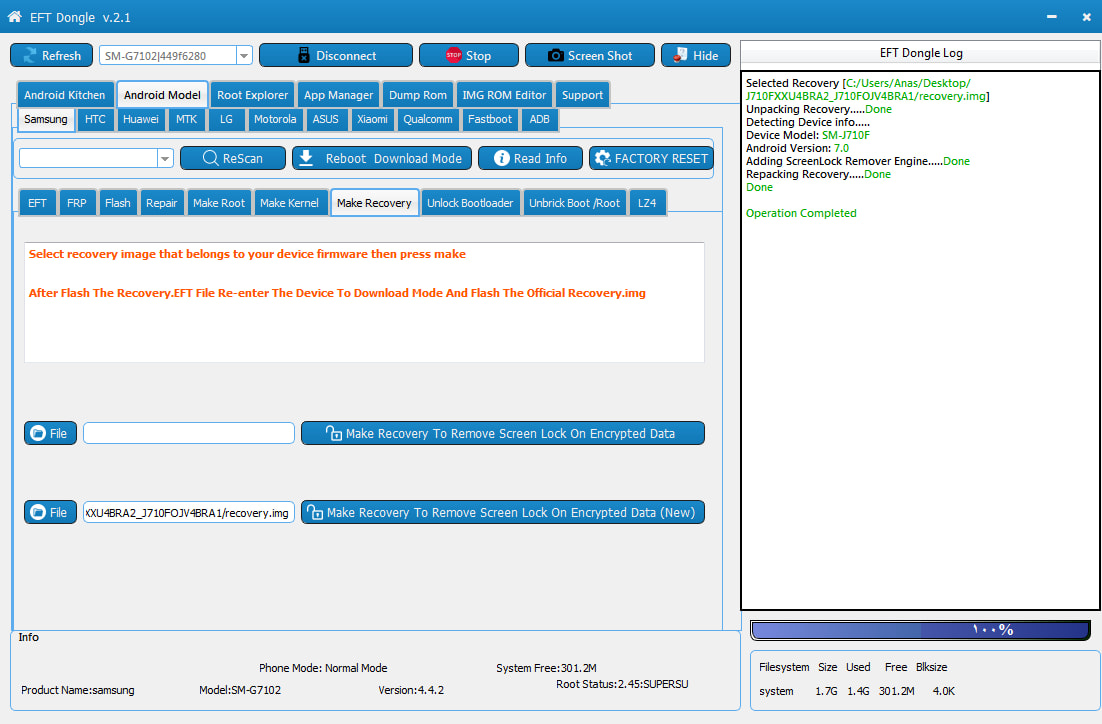Screen dimensions: 1102x724
Task: Click the home icon in title bar
Action: [14, 16]
